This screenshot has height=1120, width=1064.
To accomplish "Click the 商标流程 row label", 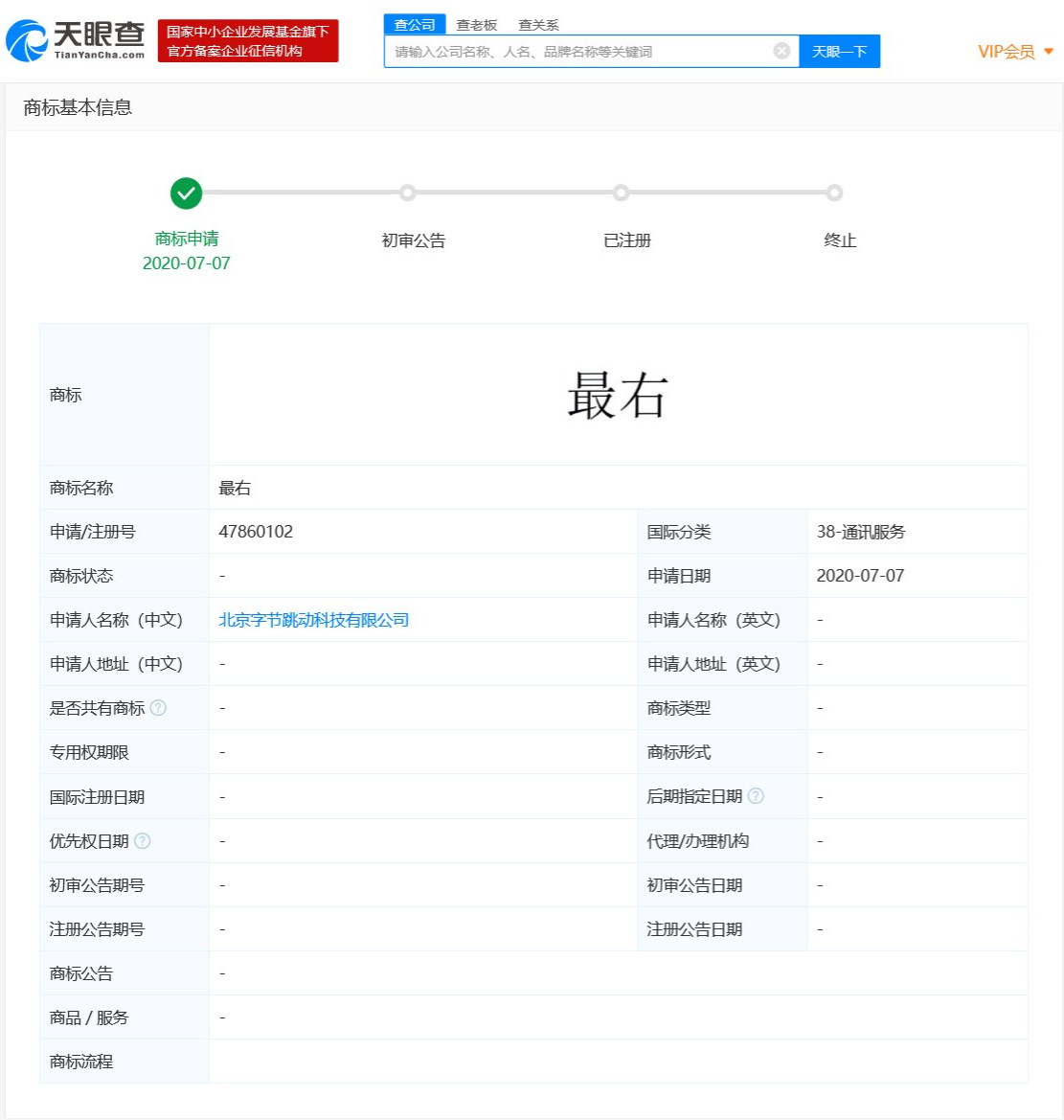I will coord(81,1062).
